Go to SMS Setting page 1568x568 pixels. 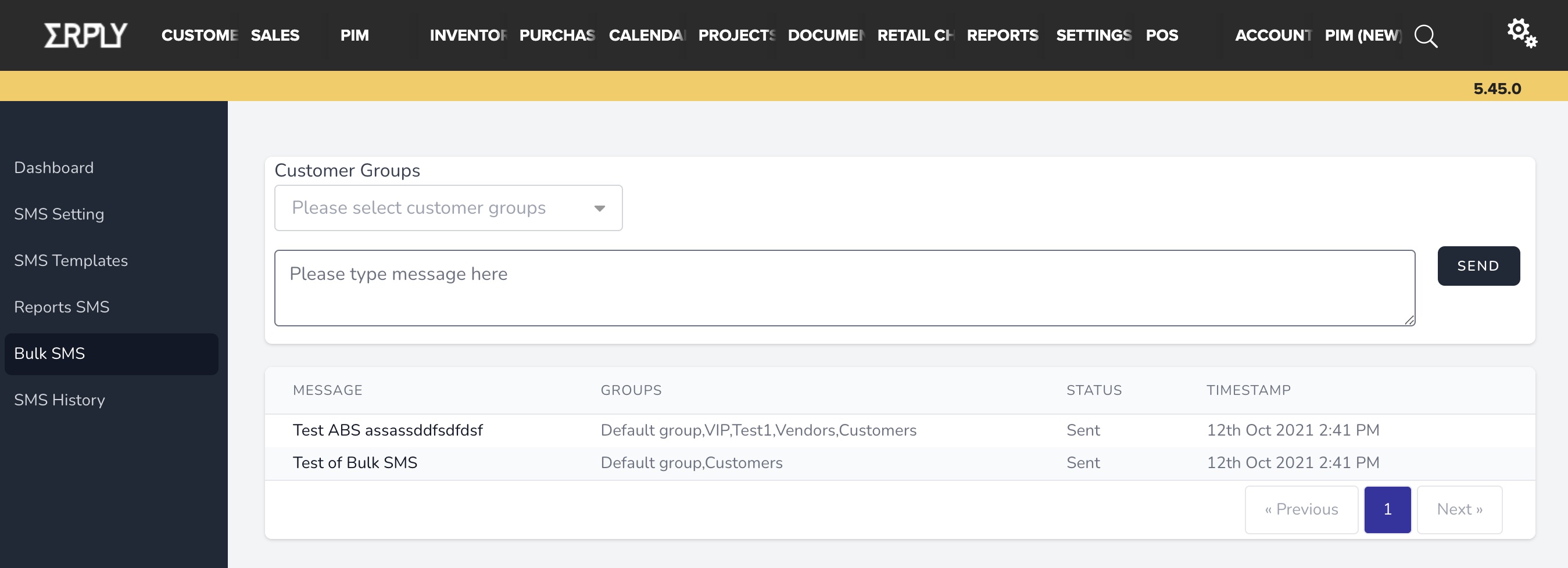click(59, 214)
